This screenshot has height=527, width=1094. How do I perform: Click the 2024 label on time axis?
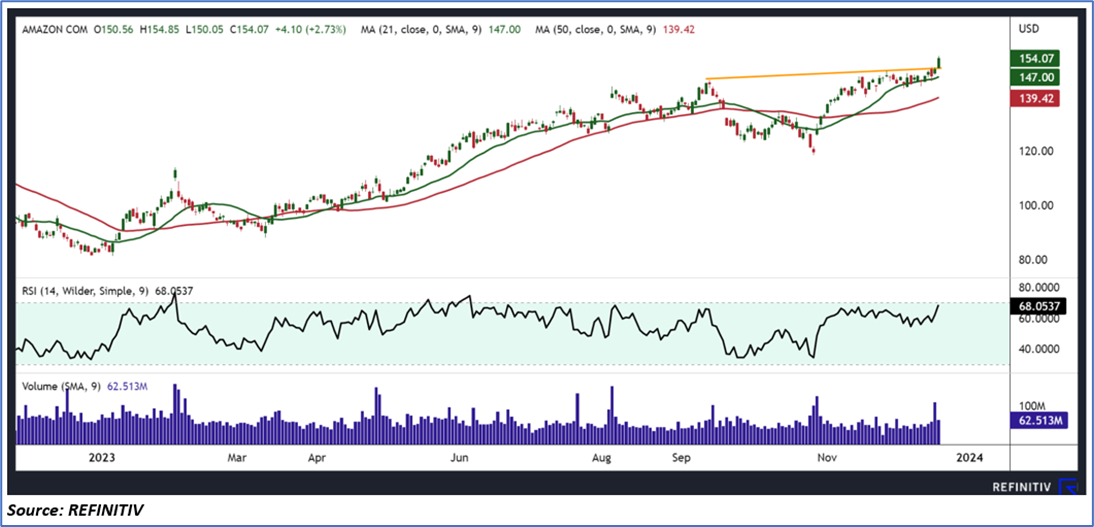tap(969, 458)
